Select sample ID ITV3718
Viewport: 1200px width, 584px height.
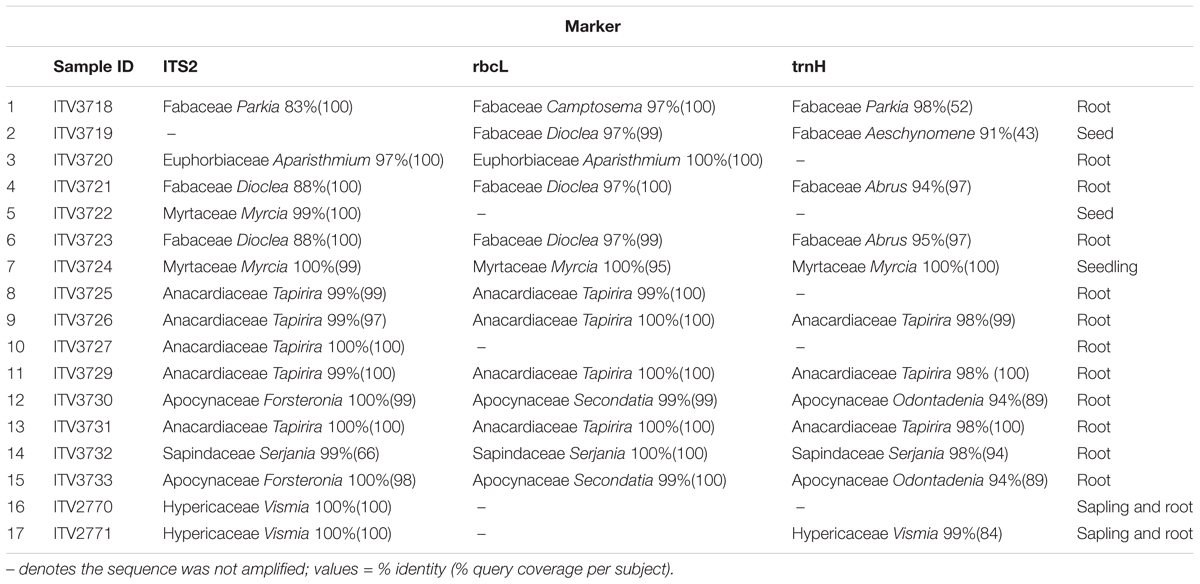tap(84, 105)
